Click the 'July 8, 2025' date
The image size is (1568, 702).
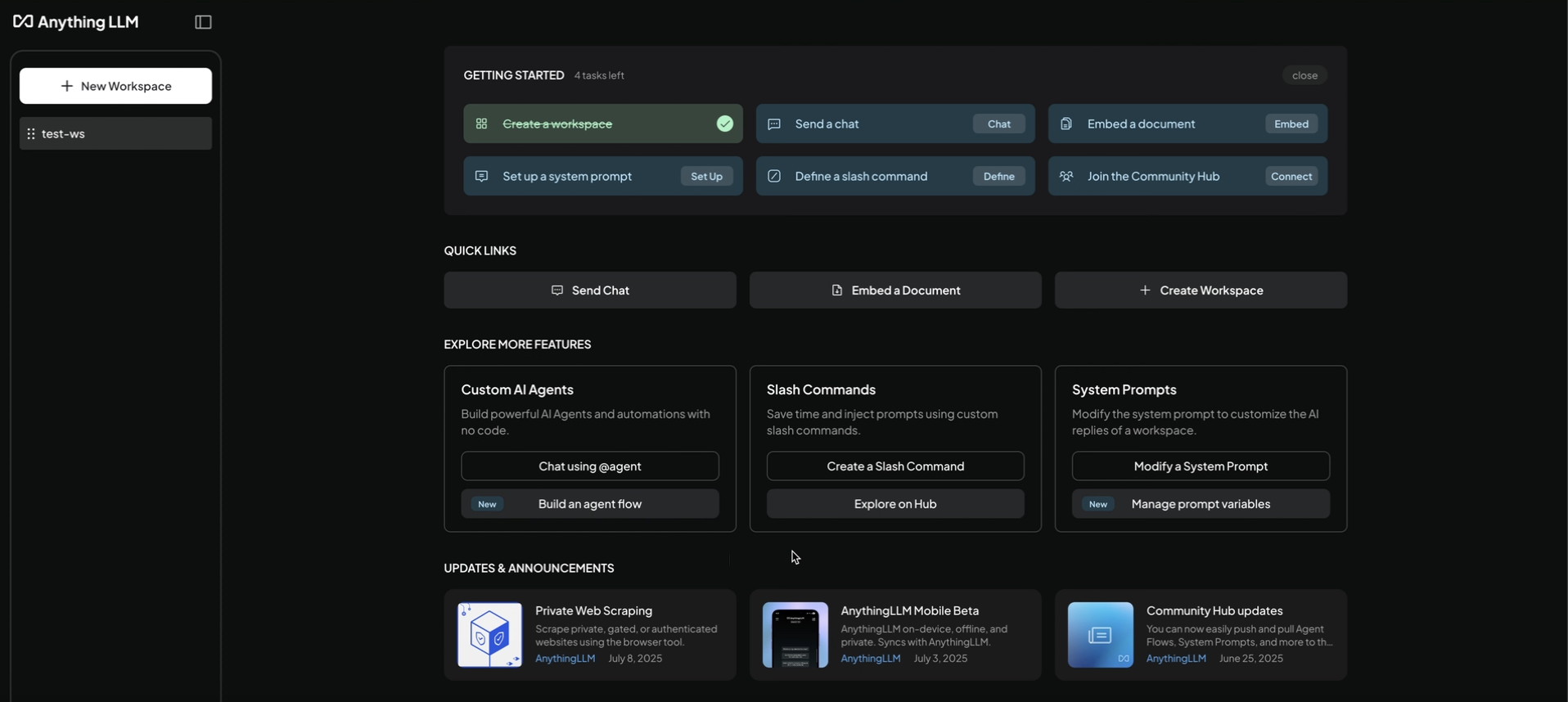click(x=635, y=659)
